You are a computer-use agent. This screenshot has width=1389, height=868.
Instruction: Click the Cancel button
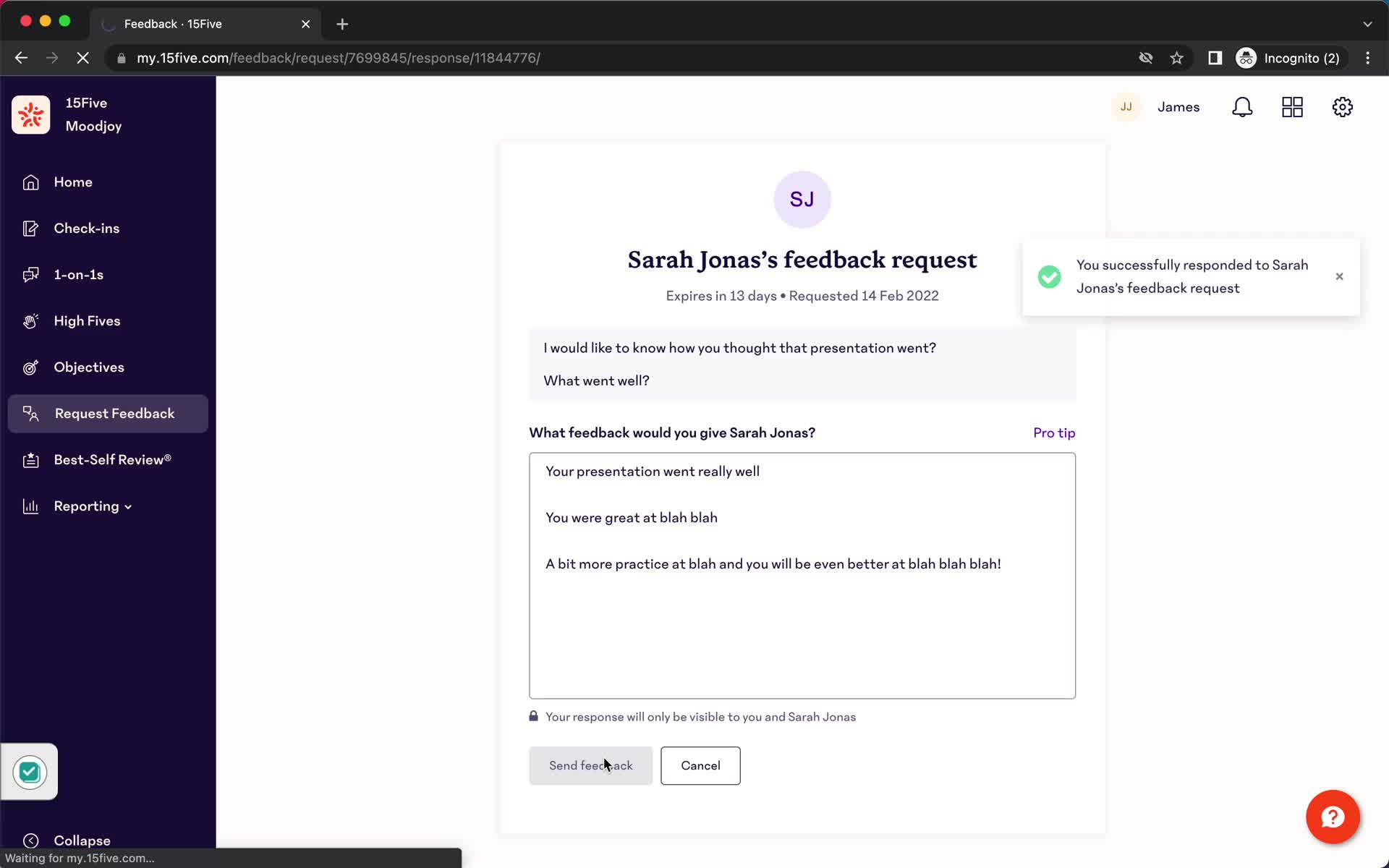[x=700, y=765]
